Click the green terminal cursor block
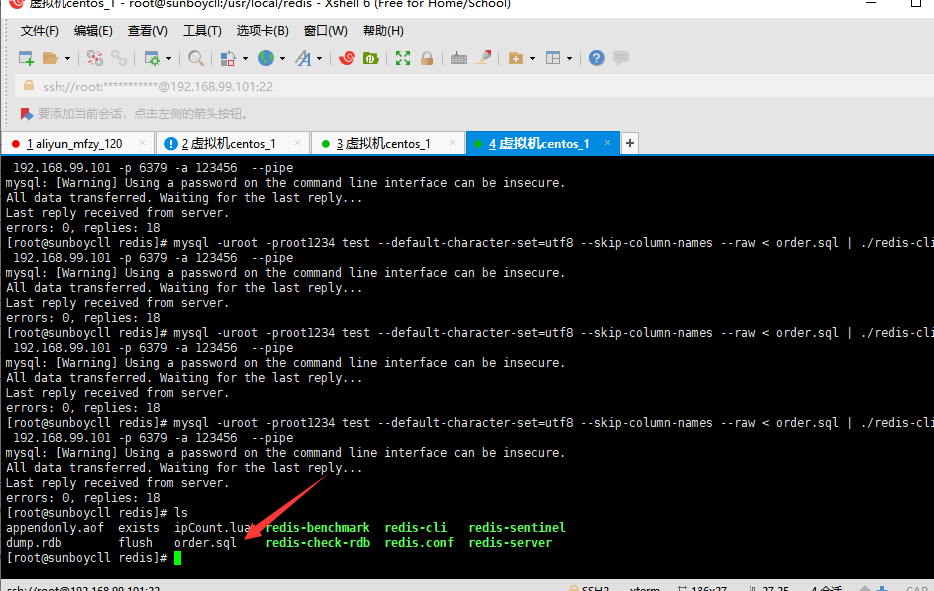This screenshot has height=591, width=934. (x=178, y=558)
